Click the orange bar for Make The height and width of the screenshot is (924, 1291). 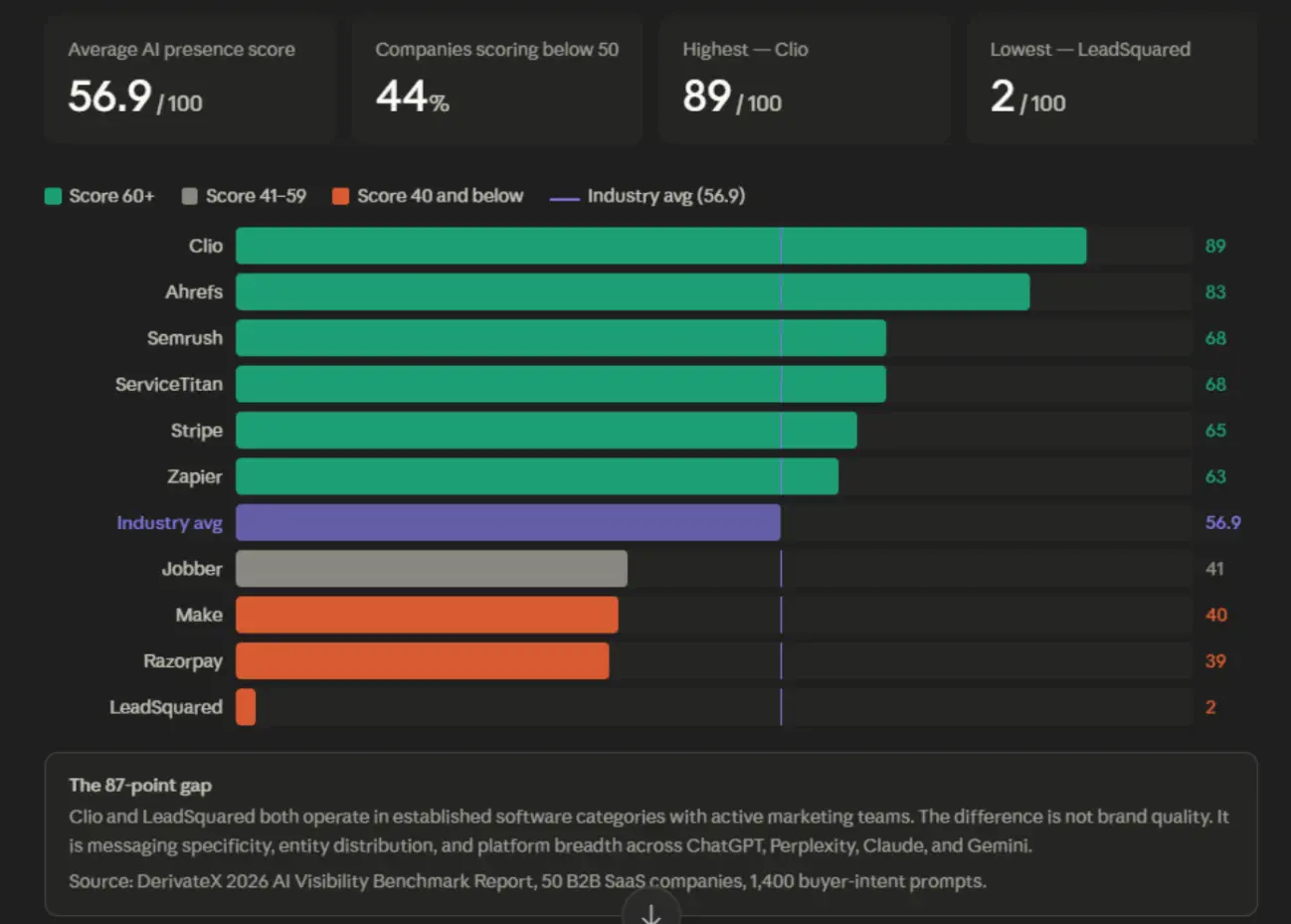(x=427, y=615)
